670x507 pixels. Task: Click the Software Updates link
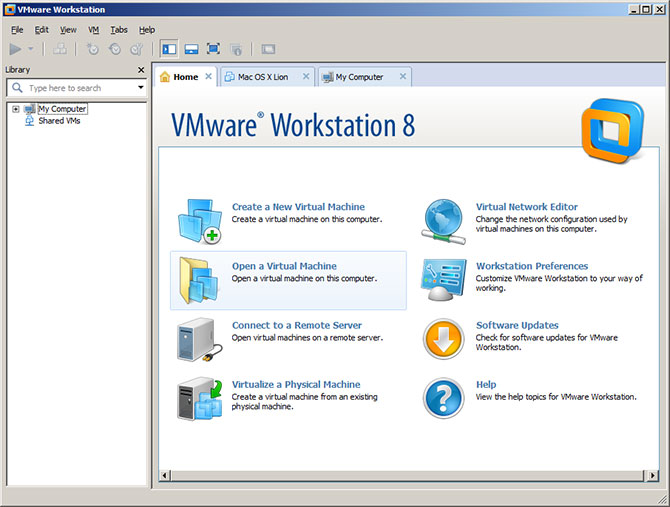(517, 325)
